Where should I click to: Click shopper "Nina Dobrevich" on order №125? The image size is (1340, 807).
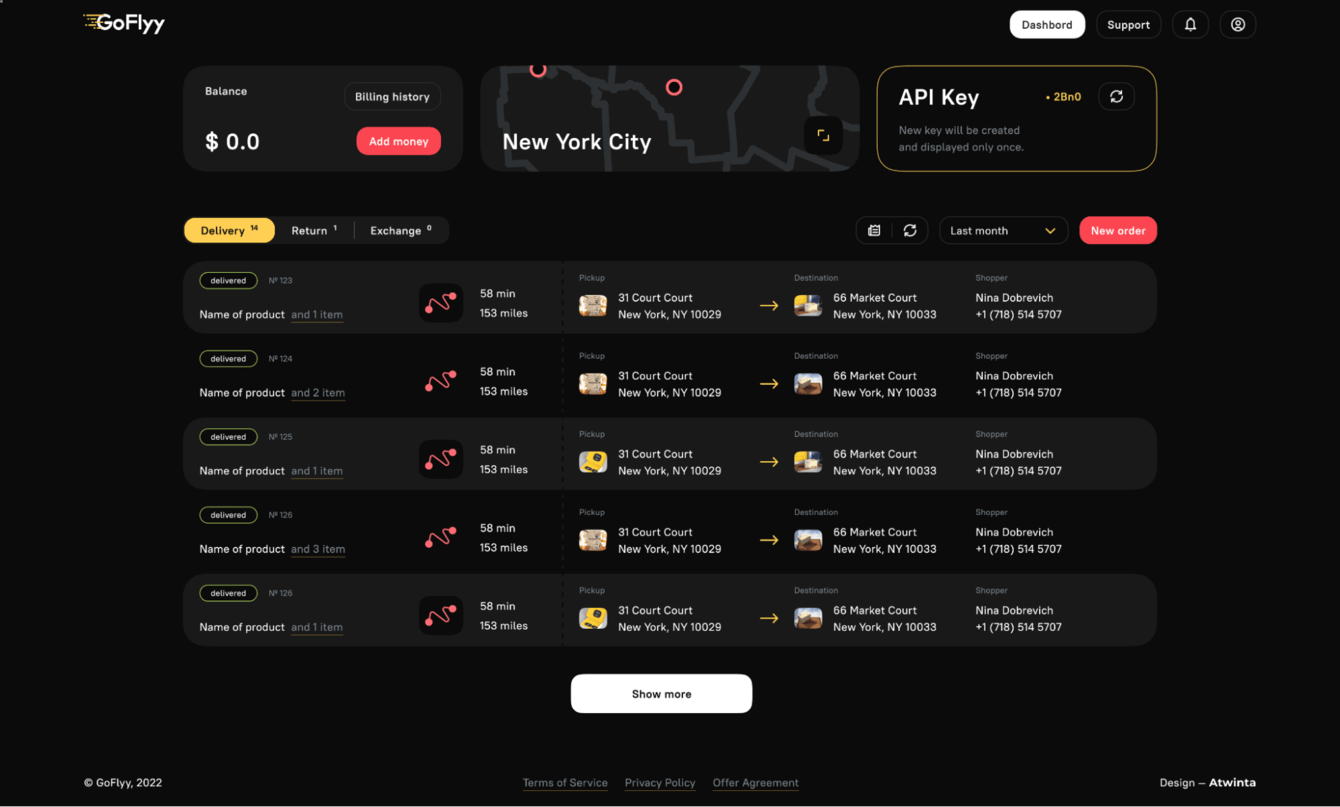1014,454
